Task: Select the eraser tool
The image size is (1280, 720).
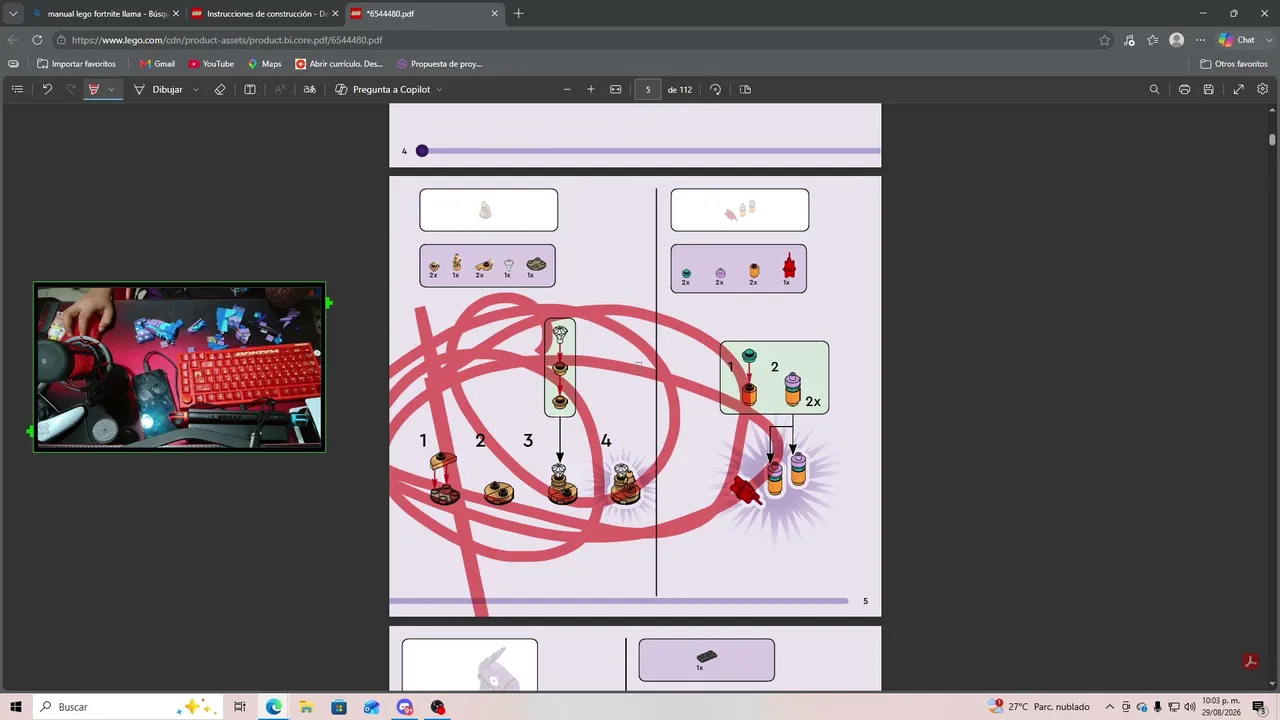Action: [221, 89]
